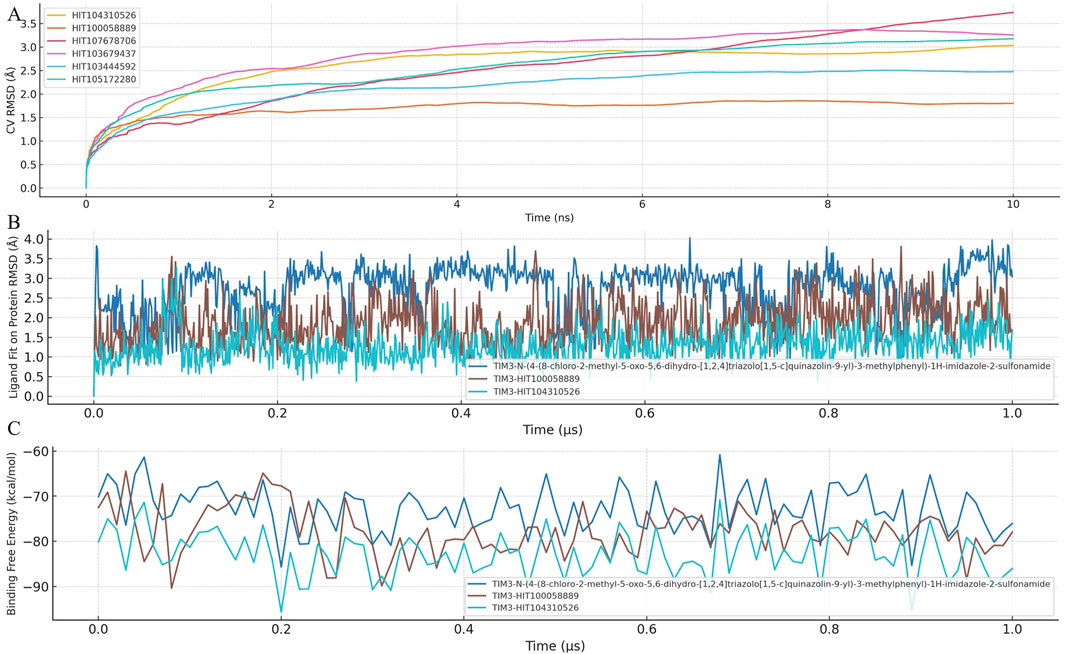1065x654 pixels.
Task: Select HIT105172280 legend label in panel A
Action: (x=104, y=79)
